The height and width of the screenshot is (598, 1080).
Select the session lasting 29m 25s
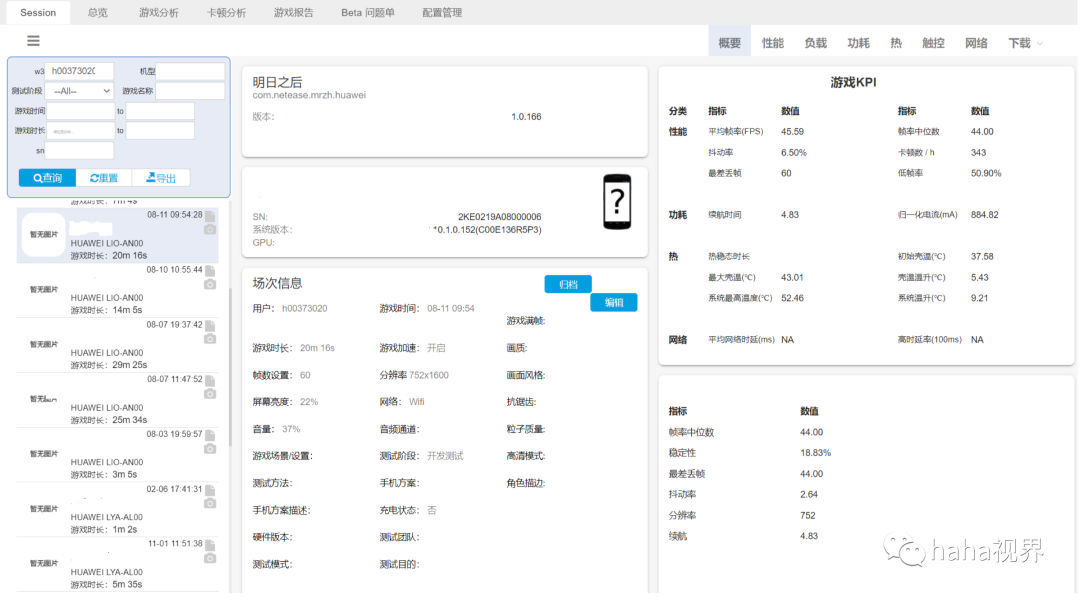pyautogui.click(x=118, y=344)
